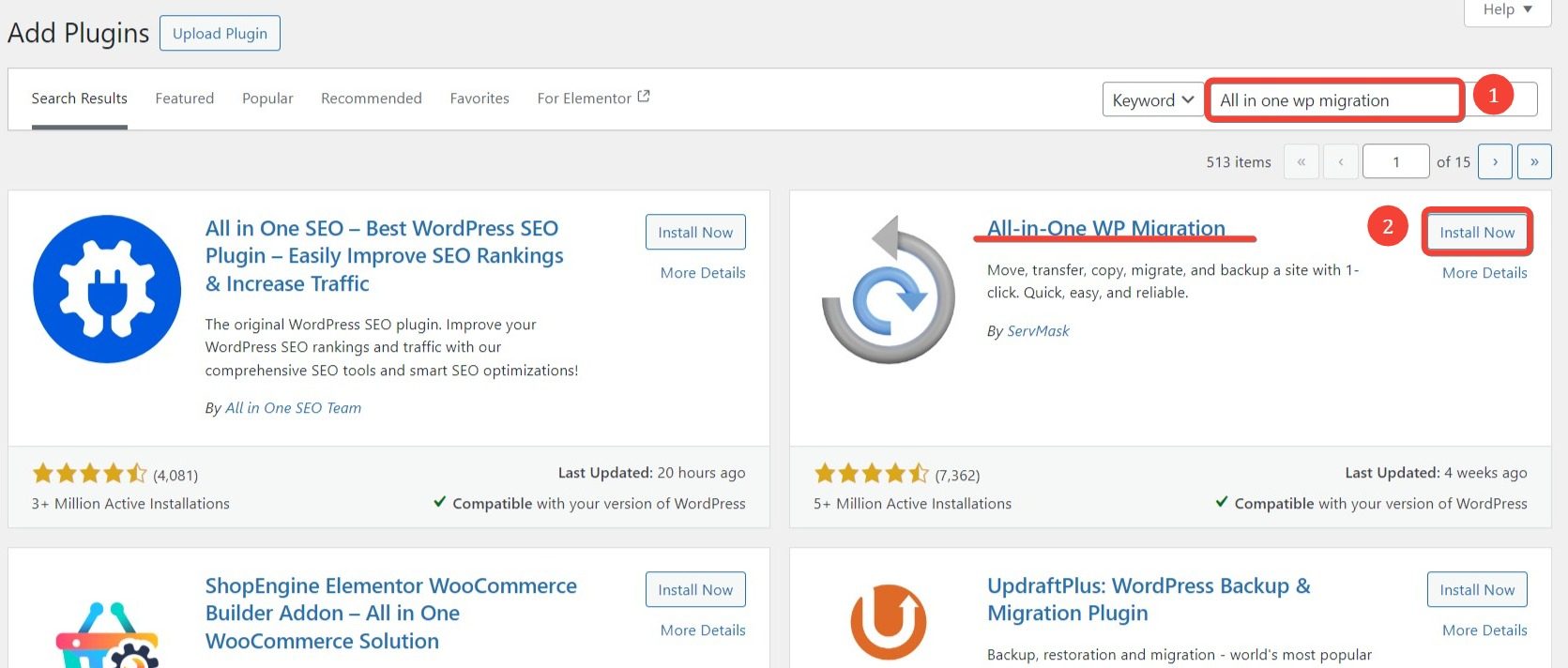Open the UpdraftPlus WordPress Backup title link
Image resolution: width=1568 pixels, height=668 pixels.
coord(1149,600)
